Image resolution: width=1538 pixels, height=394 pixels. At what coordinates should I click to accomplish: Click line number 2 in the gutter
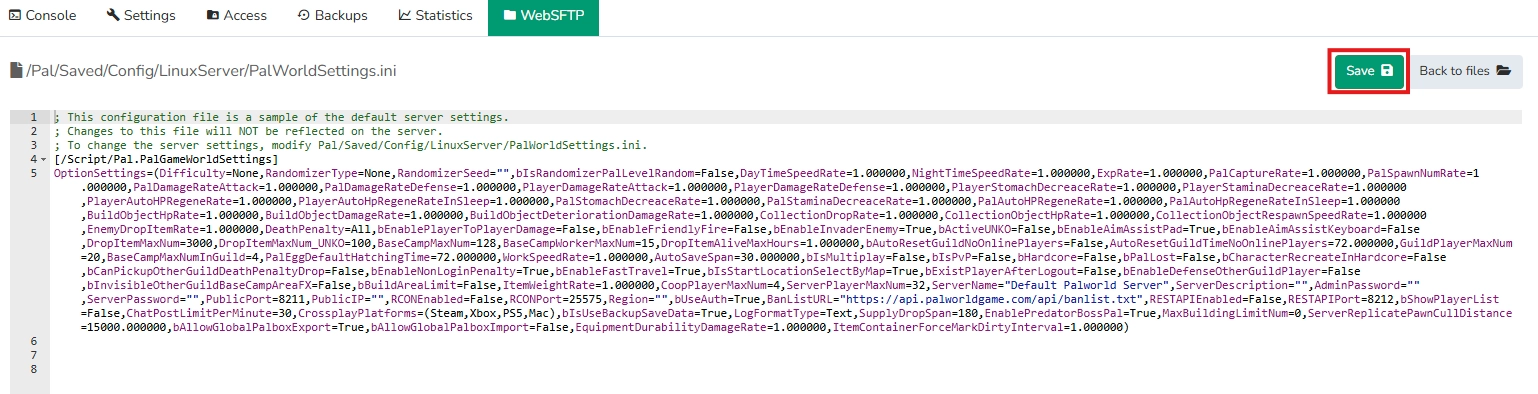click(x=34, y=131)
